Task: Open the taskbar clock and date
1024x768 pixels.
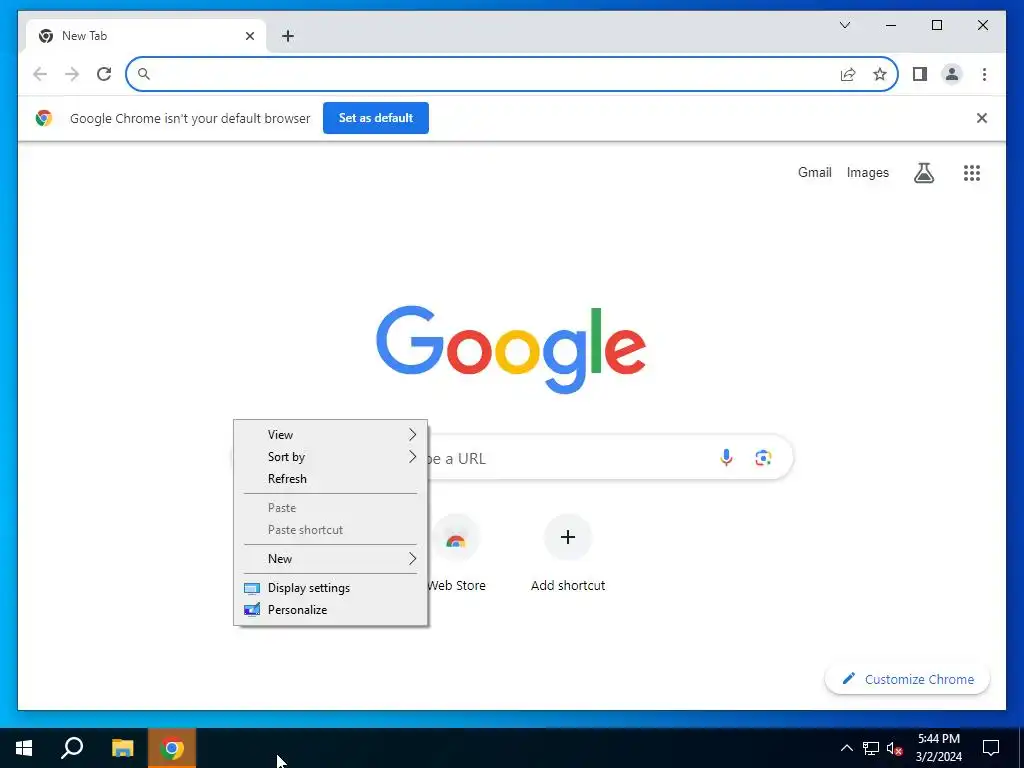Action: click(x=938, y=748)
